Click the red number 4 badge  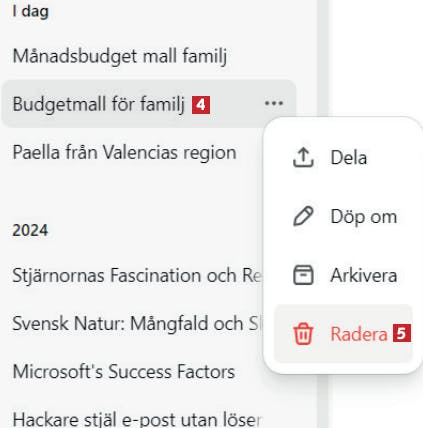[201, 105]
